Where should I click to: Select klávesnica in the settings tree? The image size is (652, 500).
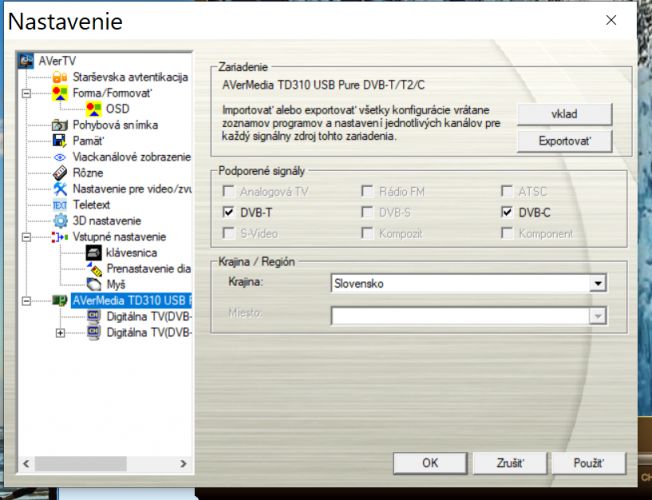pyautogui.click(x=131, y=253)
